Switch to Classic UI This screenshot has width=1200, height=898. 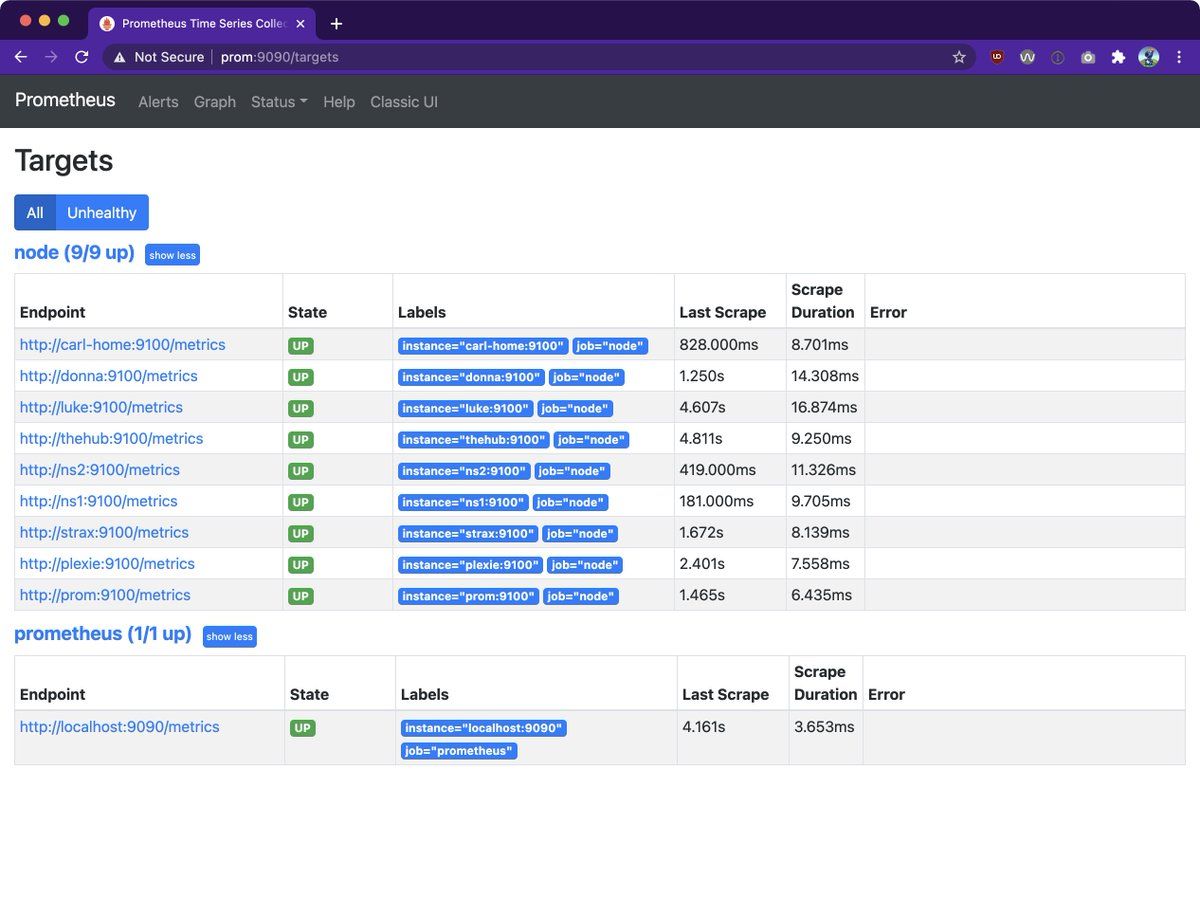(x=404, y=102)
